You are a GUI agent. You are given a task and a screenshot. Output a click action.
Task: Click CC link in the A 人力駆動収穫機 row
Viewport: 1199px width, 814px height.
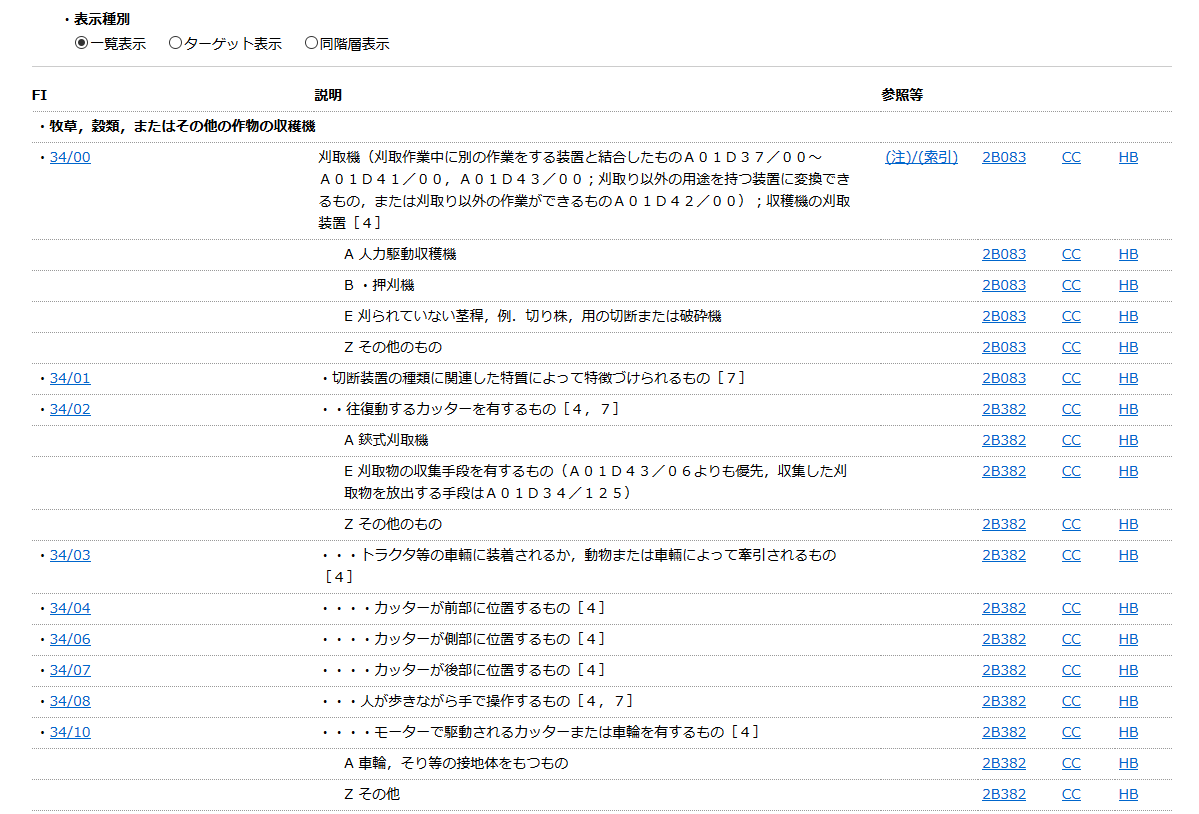pos(1071,254)
